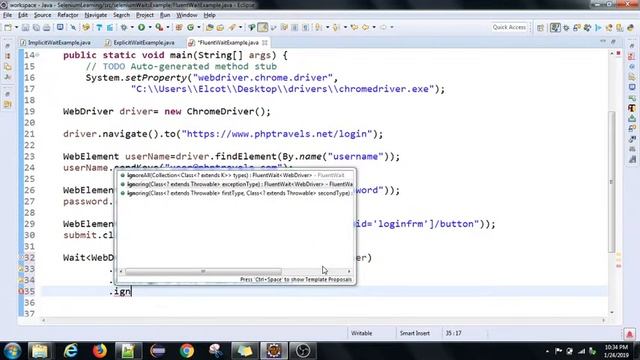The image size is (640, 360).
Task: Open Firefox from the taskbar
Action: [99, 351]
